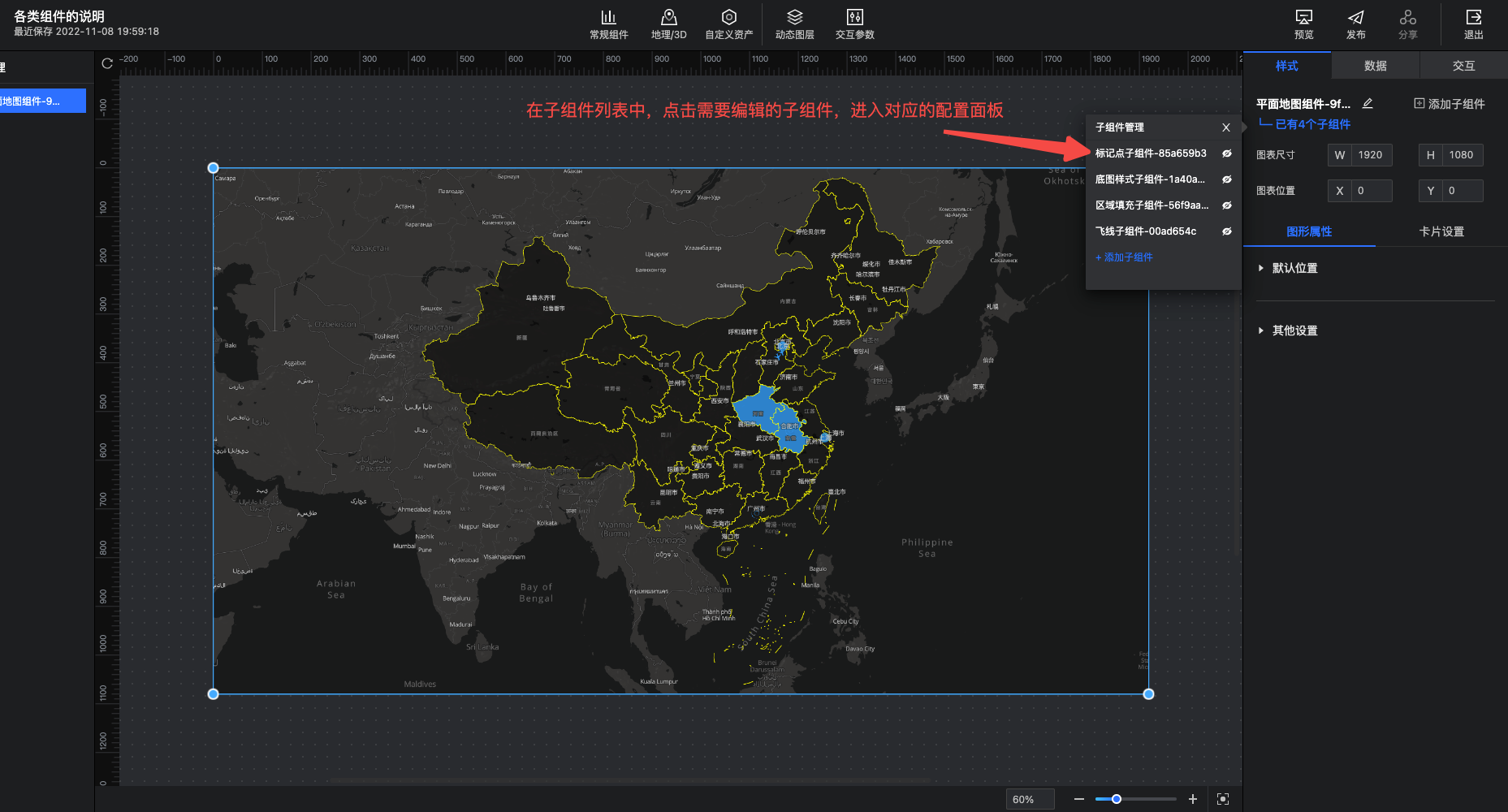This screenshot has width=1508, height=812.
Task: Open the 动态图层 layers panel
Action: click(x=794, y=24)
